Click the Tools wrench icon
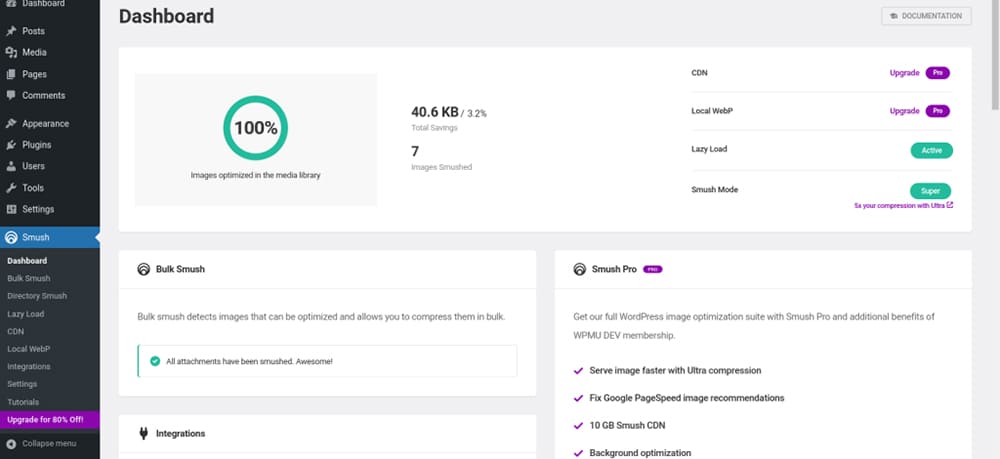 click(x=11, y=188)
